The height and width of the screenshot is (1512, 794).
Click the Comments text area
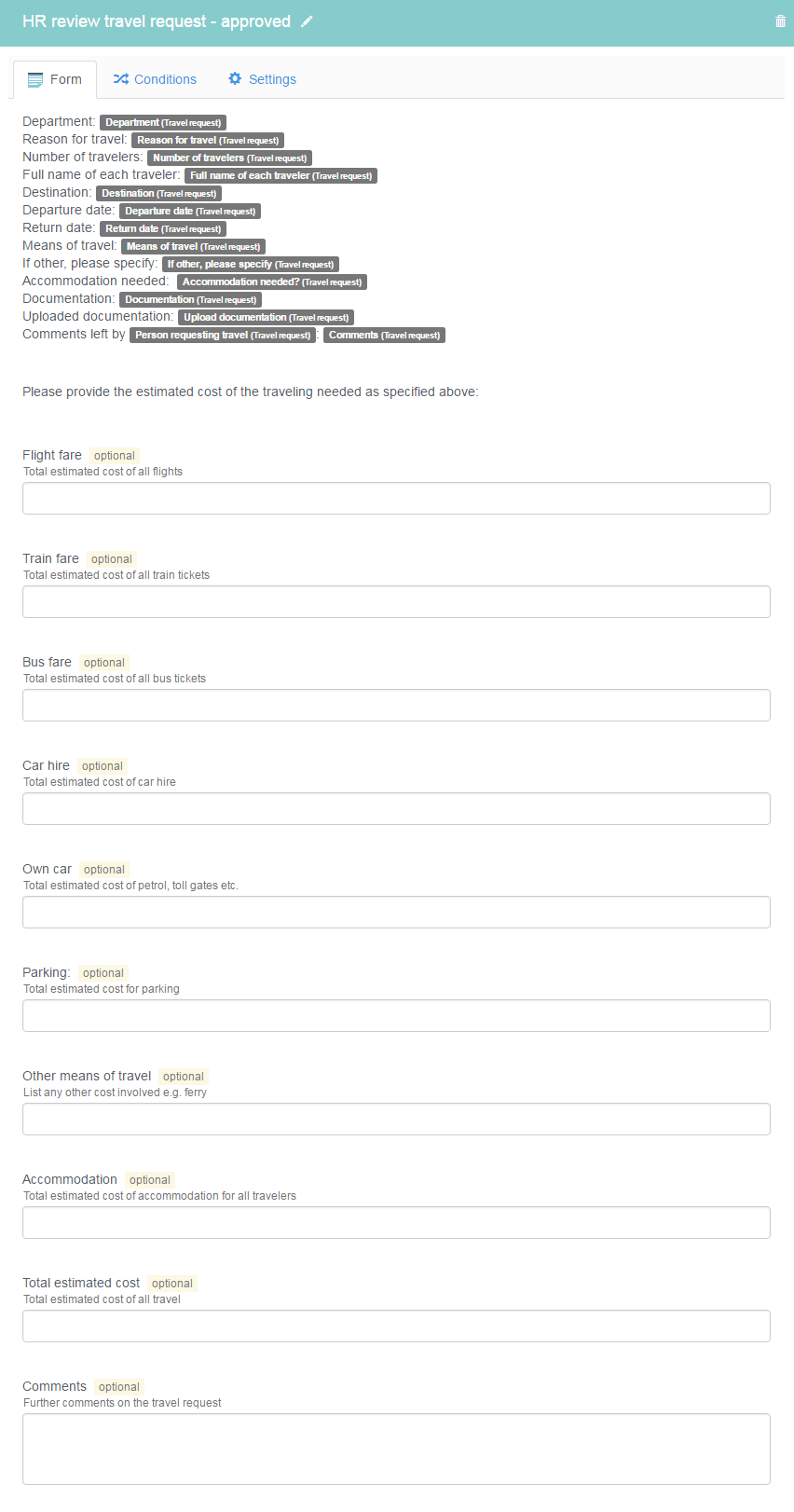(x=396, y=1449)
